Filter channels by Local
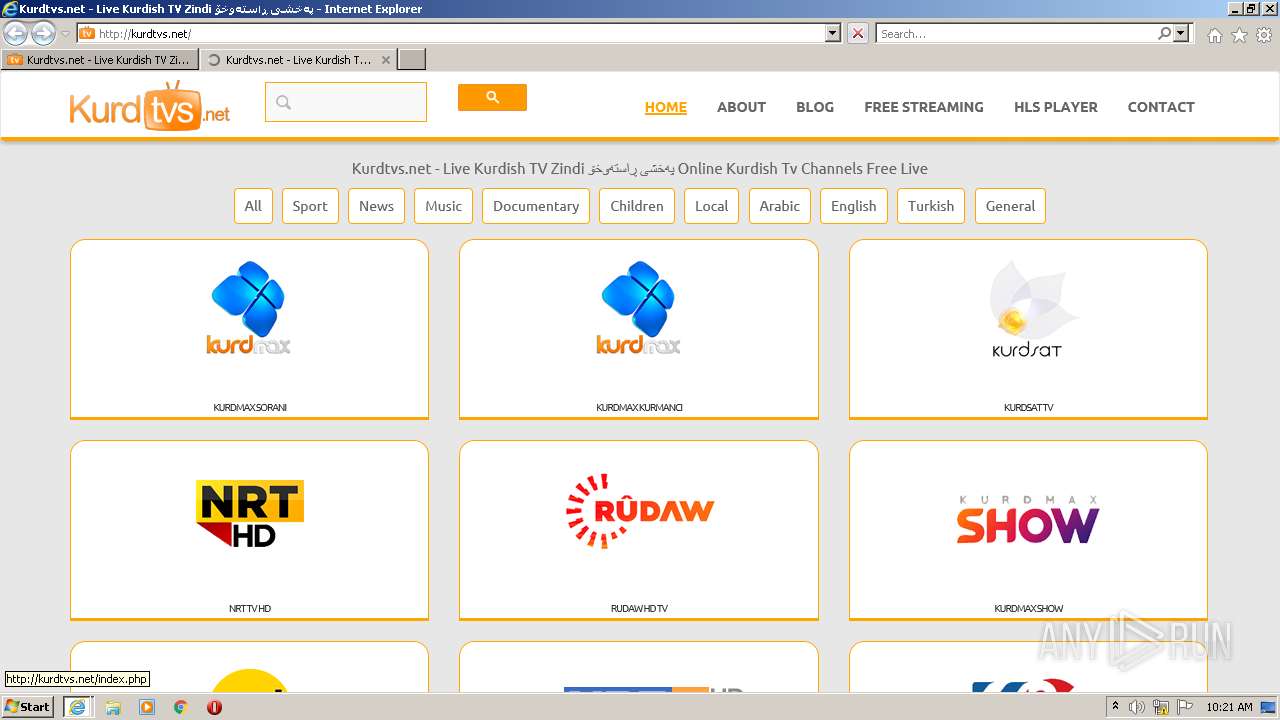1280x720 pixels. pos(712,206)
